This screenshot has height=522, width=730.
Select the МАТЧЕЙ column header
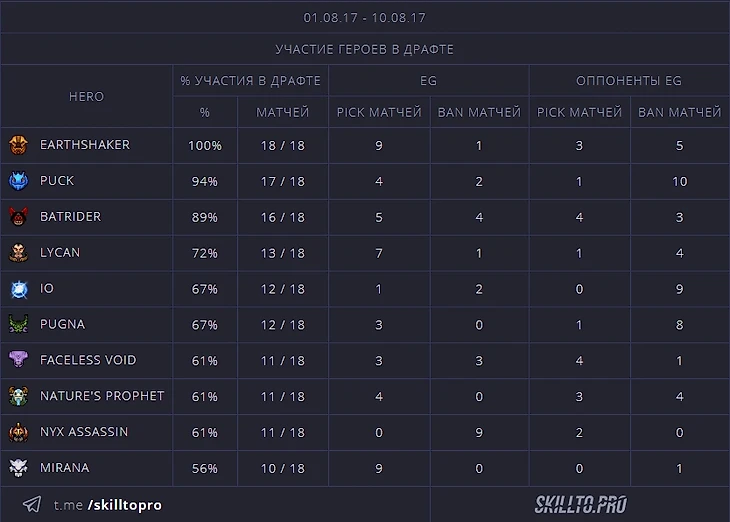[x=283, y=113]
